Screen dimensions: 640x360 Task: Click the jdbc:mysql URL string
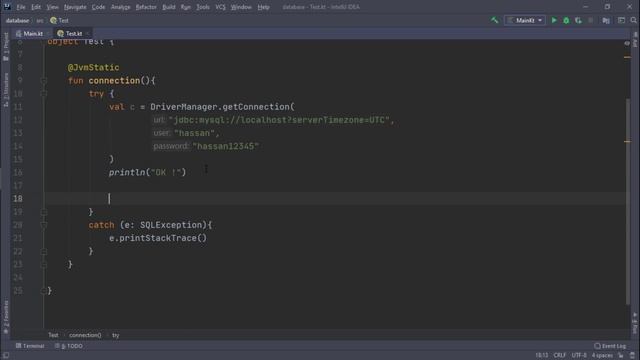coord(280,120)
